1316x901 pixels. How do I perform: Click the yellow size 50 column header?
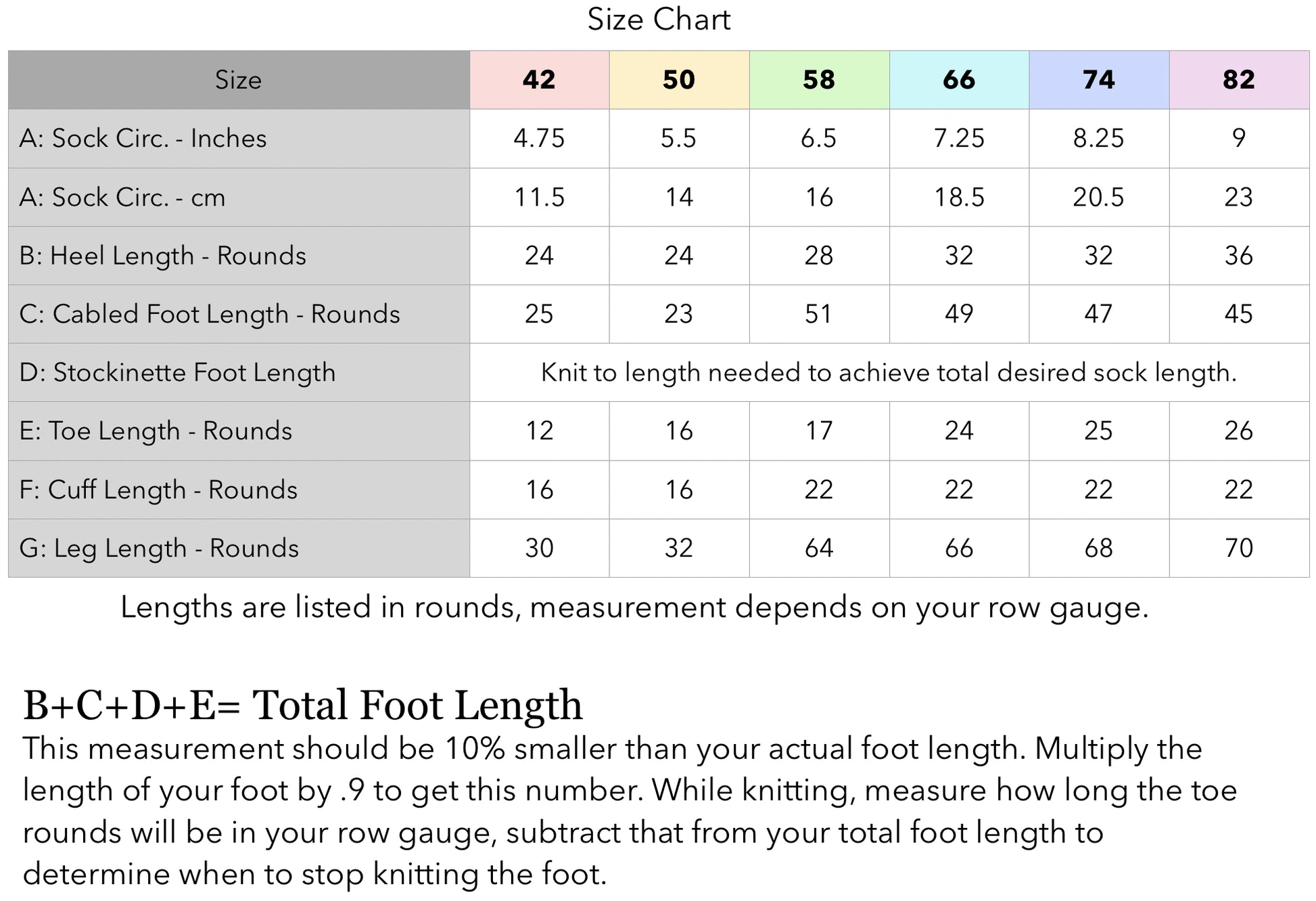[679, 80]
